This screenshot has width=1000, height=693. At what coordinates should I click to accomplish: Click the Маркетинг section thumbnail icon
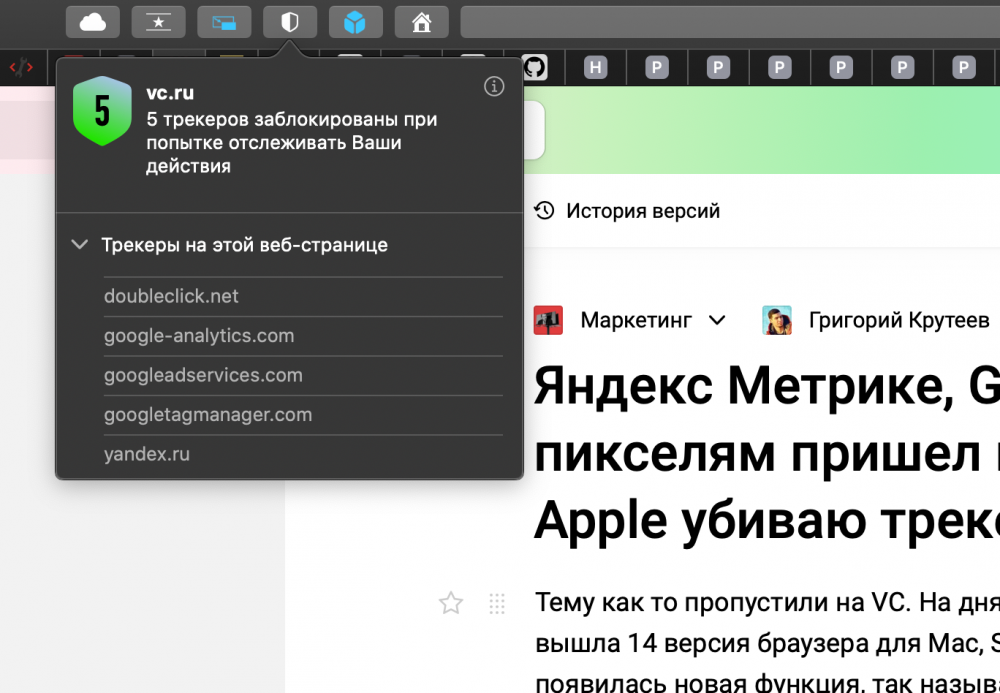(548, 320)
